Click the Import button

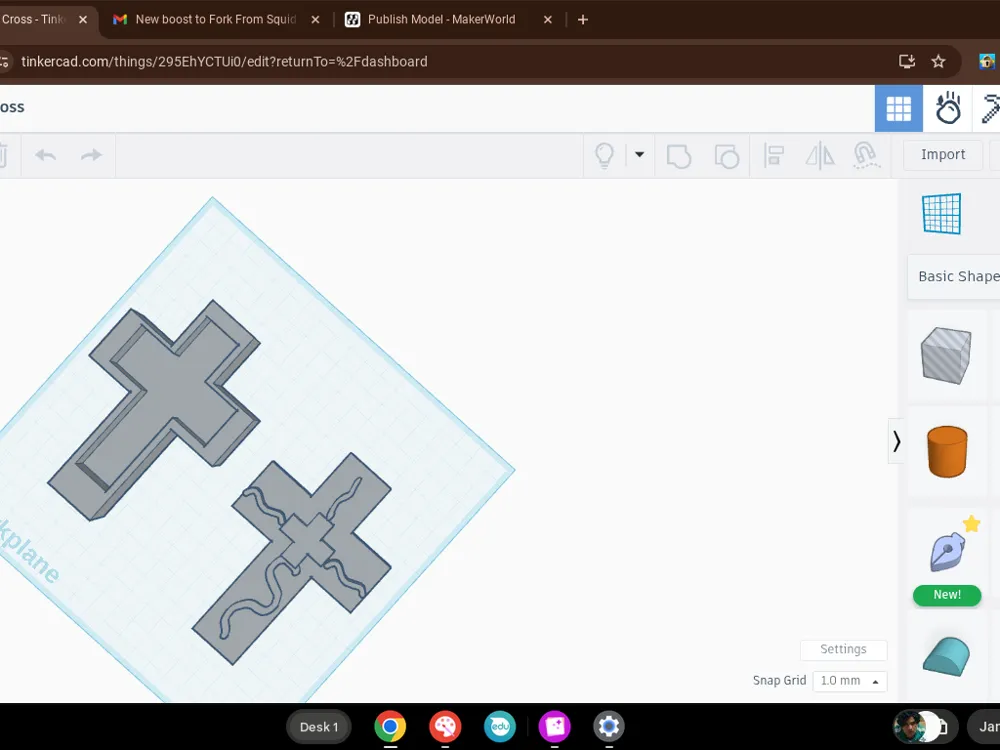942,154
